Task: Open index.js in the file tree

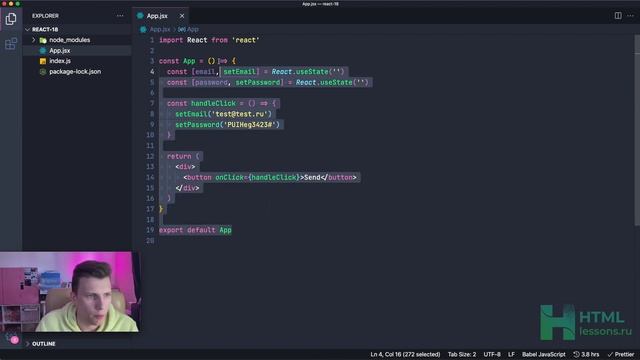Action: [60, 61]
